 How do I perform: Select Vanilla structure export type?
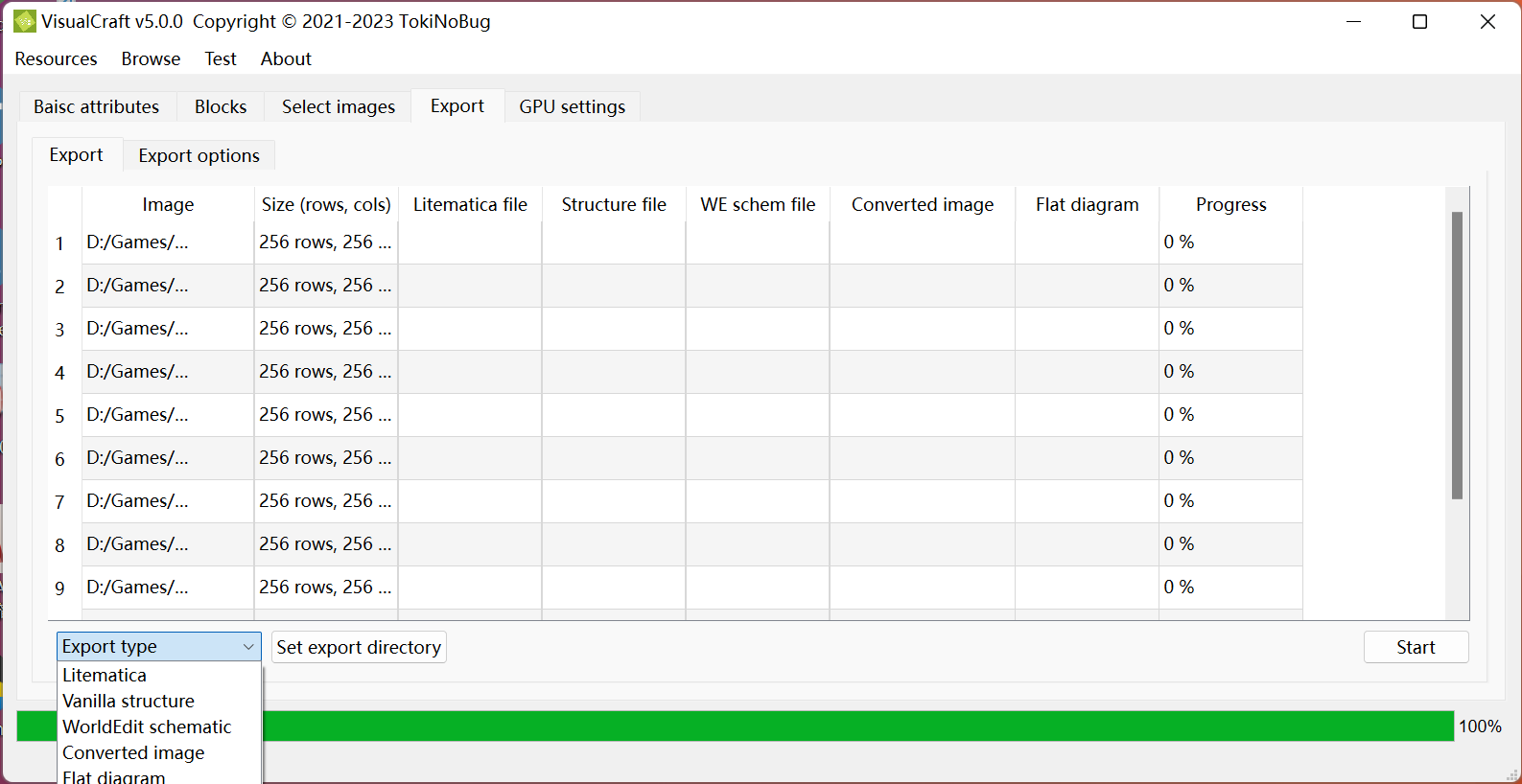(x=129, y=702)
